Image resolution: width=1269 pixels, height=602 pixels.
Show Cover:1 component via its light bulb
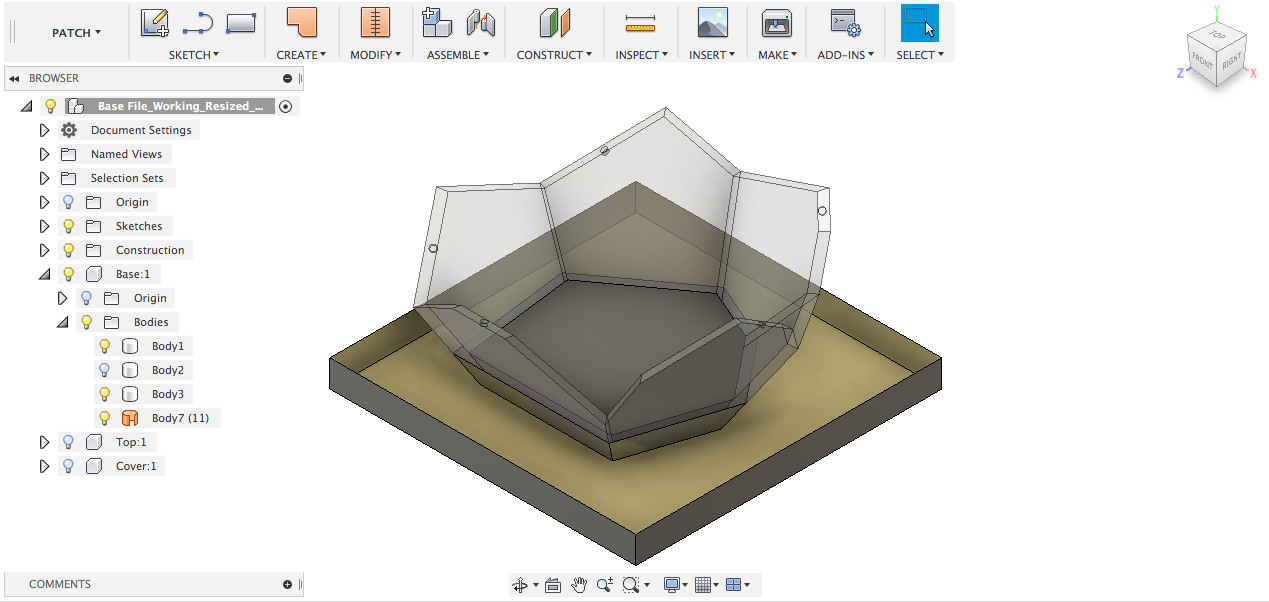pyautogui.click(x=69, y=466)
